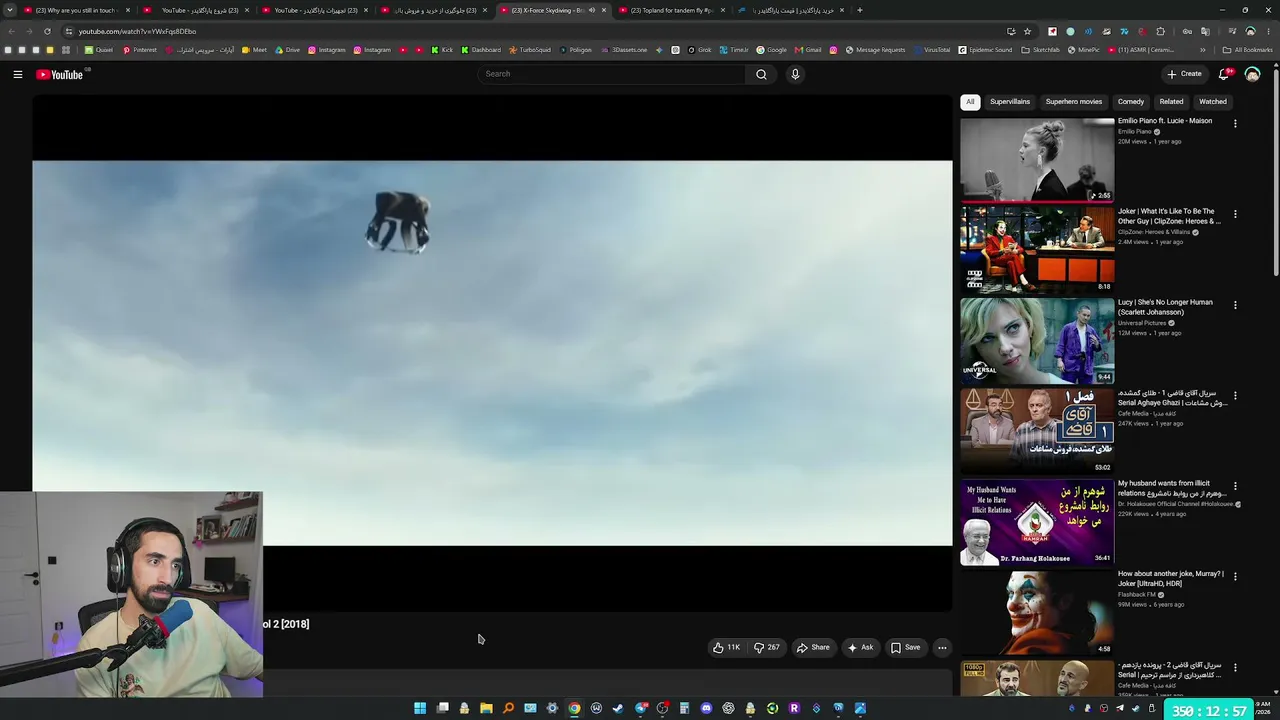
Task: Open the Joker talk show thumbnail
Action: 1037,250
